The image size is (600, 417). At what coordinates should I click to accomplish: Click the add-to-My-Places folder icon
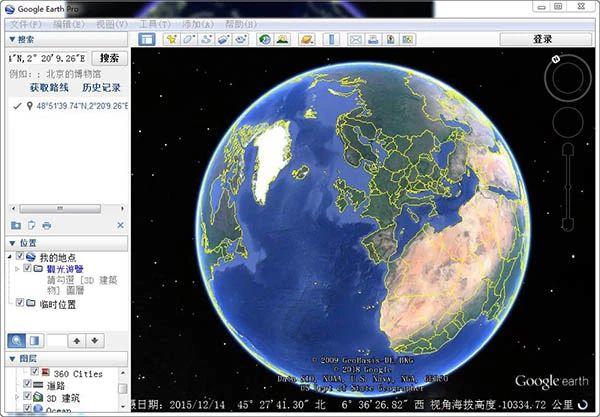pyautogui.click(x=16, y=225)
